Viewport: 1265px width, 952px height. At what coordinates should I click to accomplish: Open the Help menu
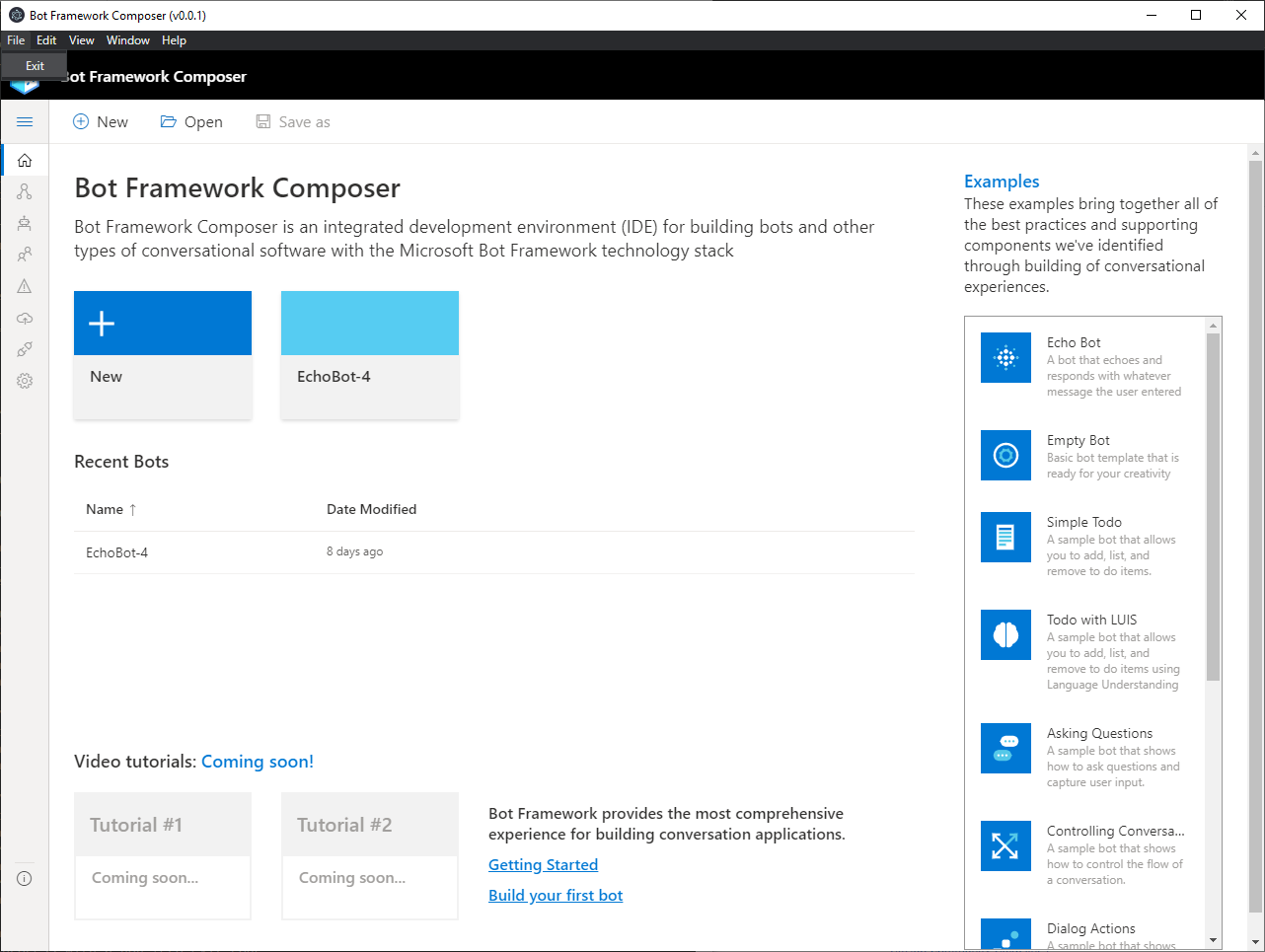point(174,40)
